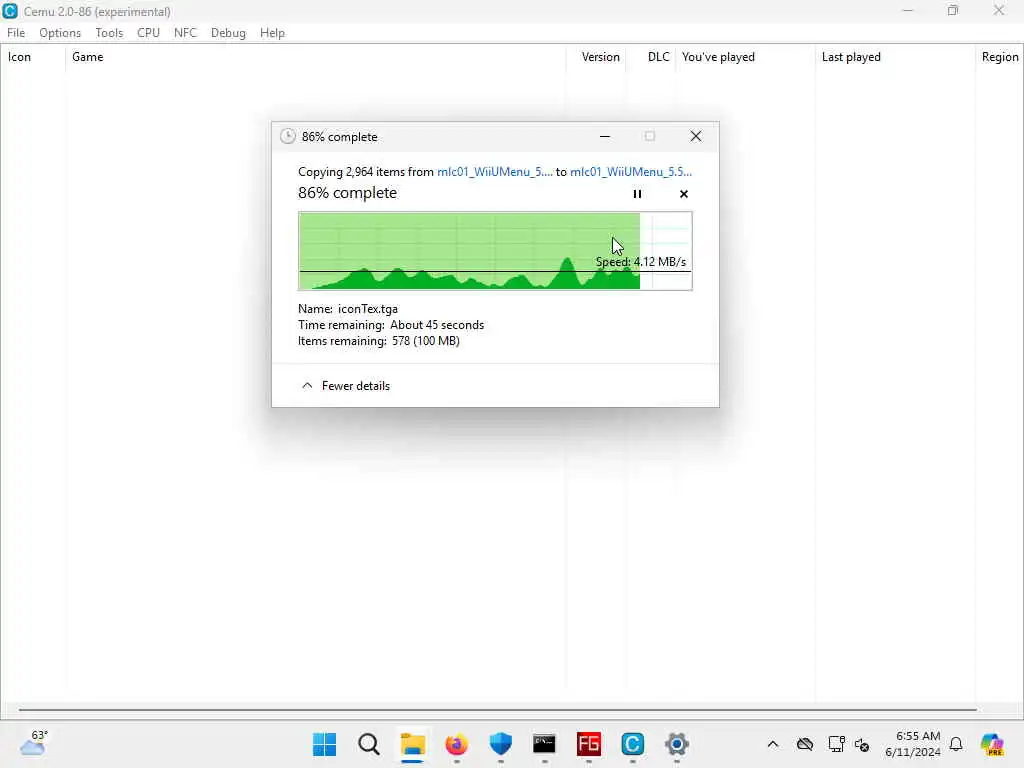Screen dimensions: 1024x768
Task: Open Copilot preview icon
Action: tap(992, 744)
